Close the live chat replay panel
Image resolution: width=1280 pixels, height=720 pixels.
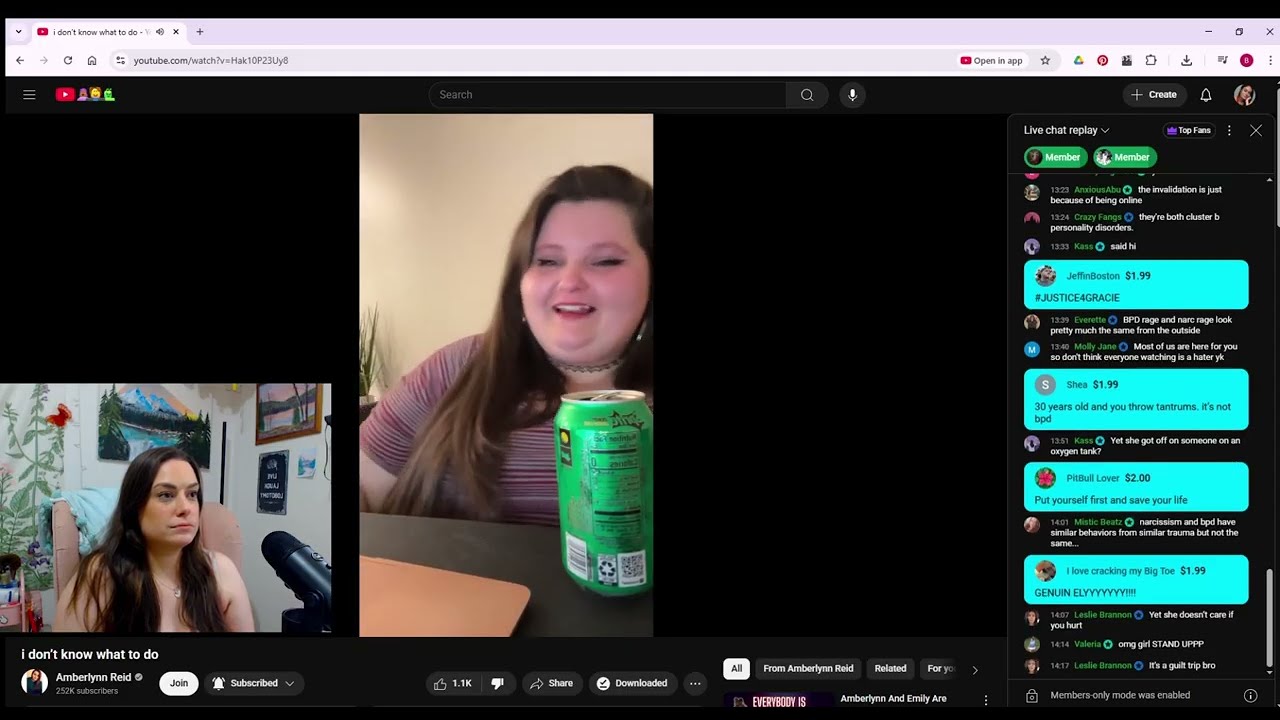(x=1256, y=130)
